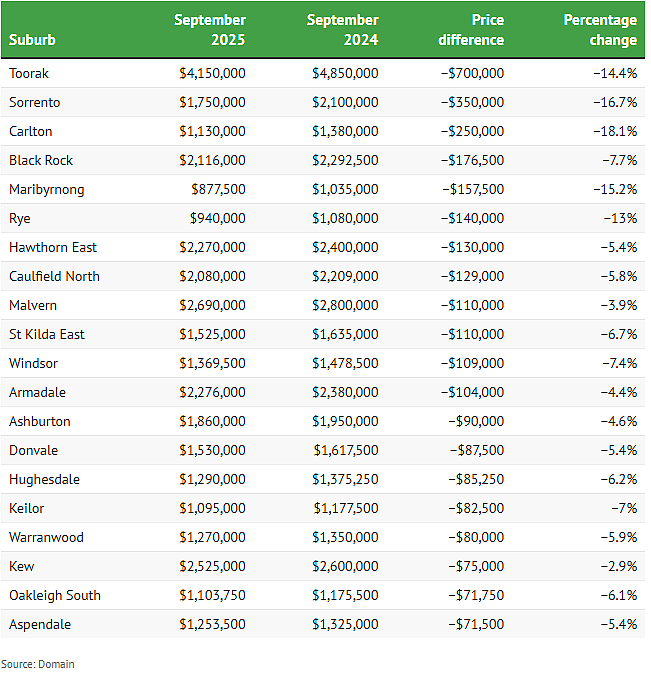
Task: Click Armadale's $2,276,000 price
Action: (x=213, y=392)
